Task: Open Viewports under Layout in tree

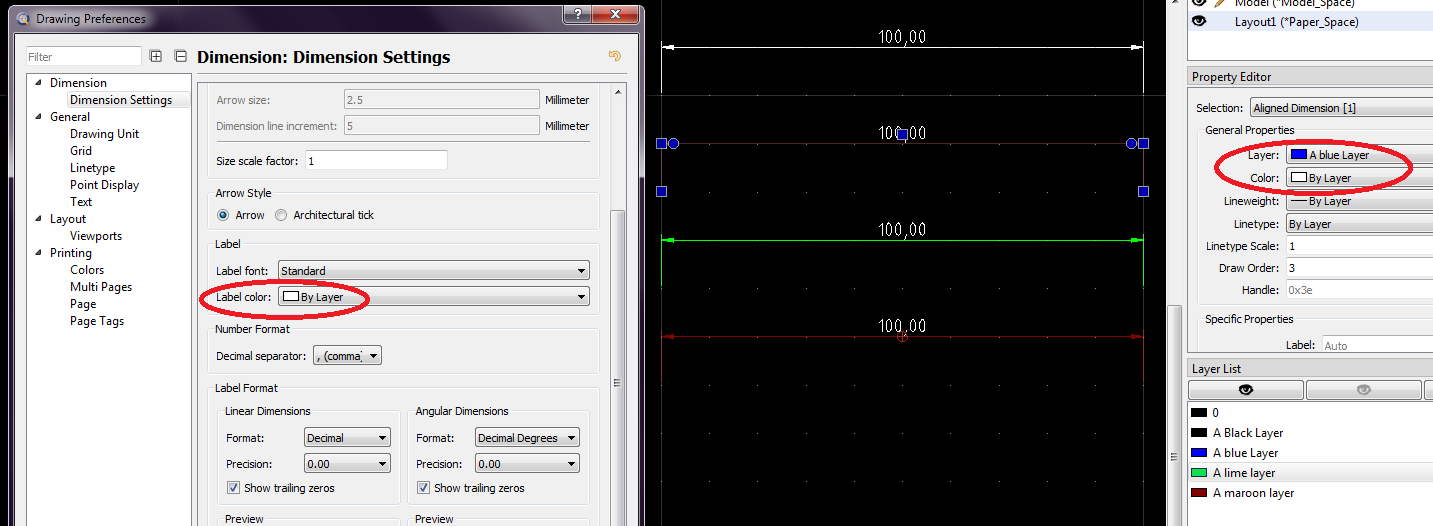Action: [96, 236]
